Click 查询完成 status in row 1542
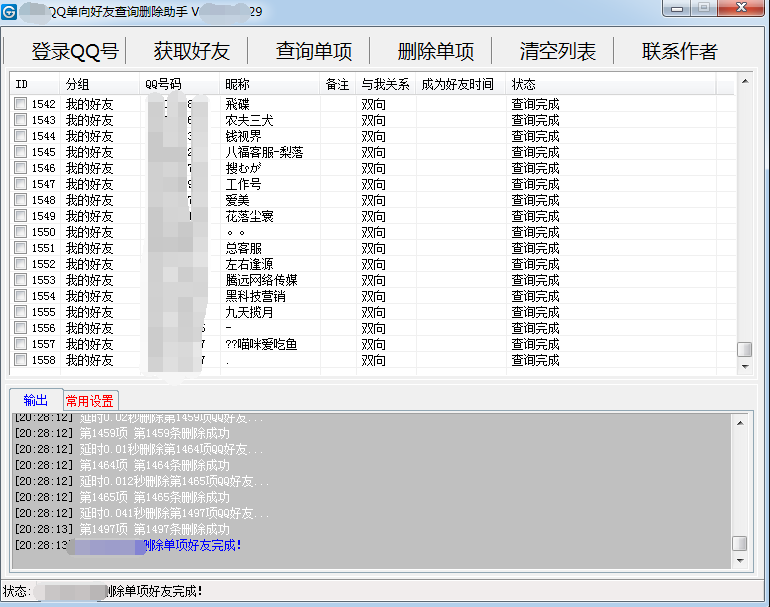 535,104
